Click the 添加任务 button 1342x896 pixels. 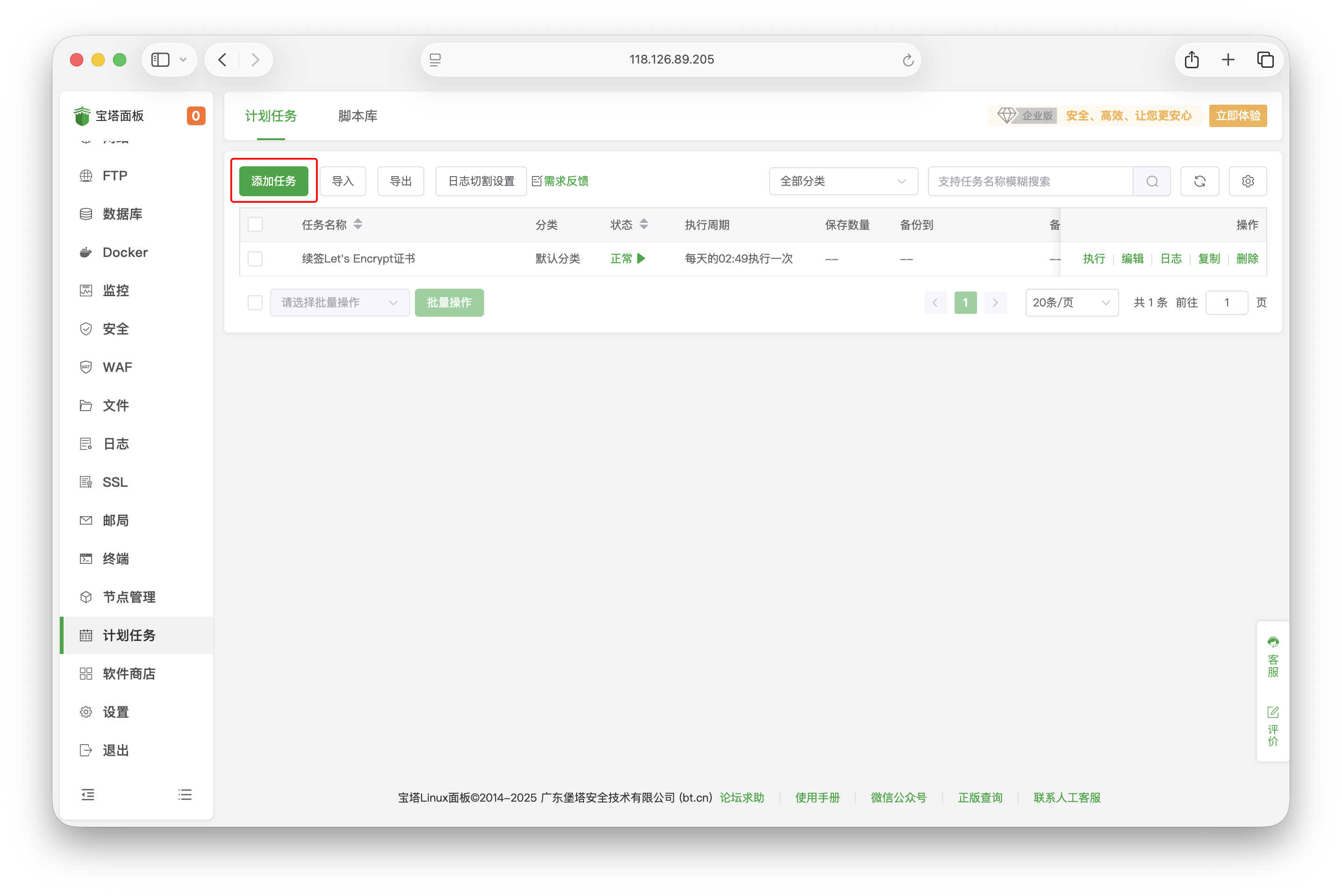(274, 181)
